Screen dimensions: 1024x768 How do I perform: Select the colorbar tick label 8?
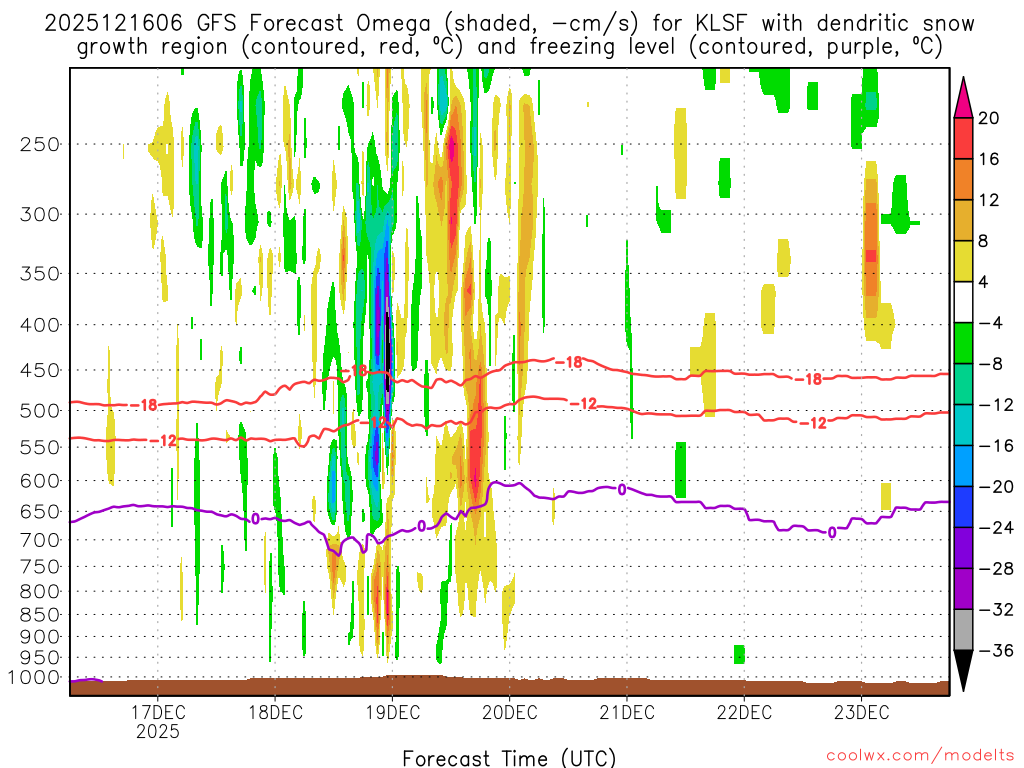tap(984, 242)
